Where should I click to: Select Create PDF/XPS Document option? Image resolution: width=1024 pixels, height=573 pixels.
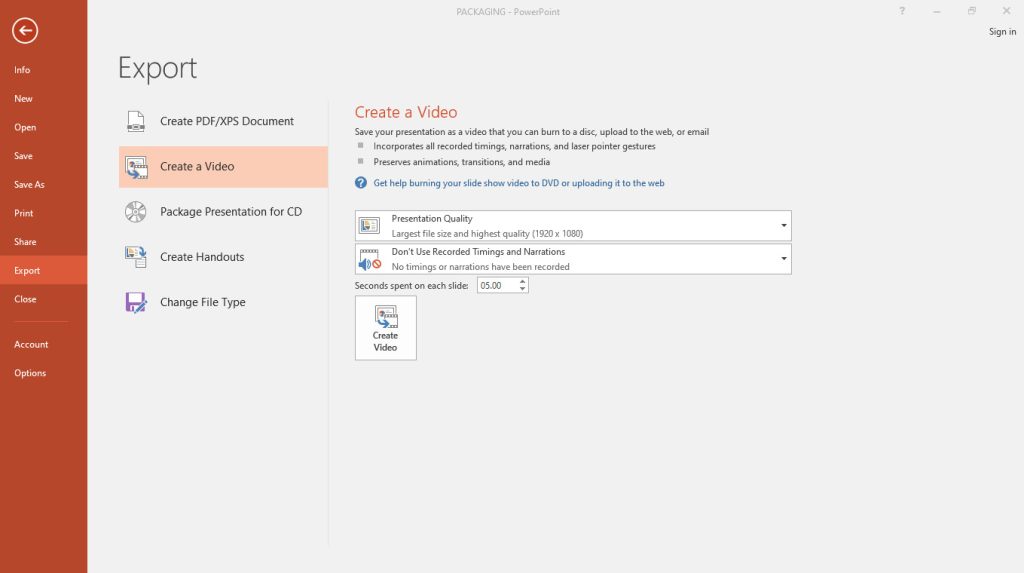pos(223,122)
